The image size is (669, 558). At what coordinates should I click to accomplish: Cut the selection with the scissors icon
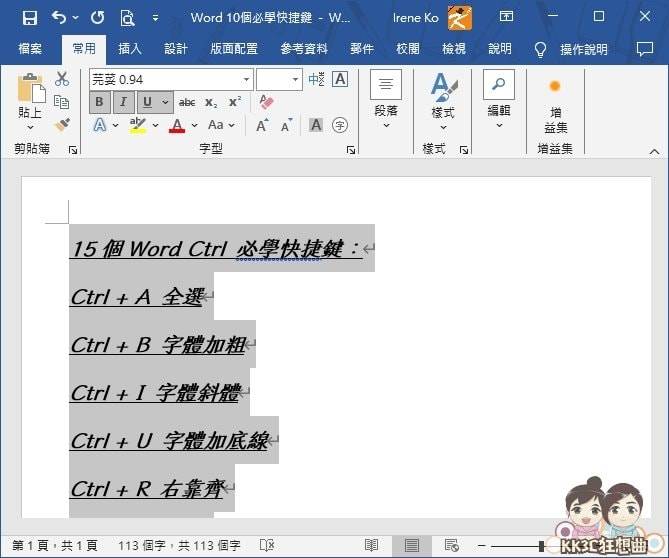click(62, 78)
